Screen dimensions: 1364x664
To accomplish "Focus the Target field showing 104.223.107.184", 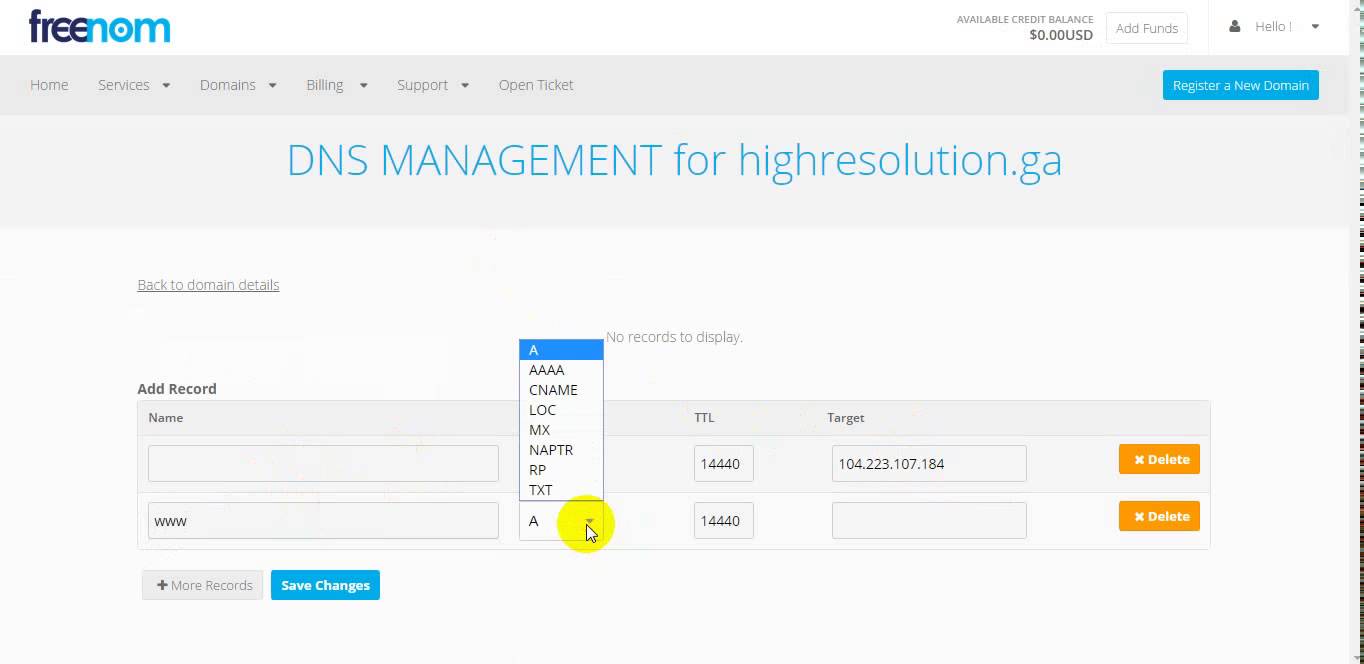I will (929, 464).
